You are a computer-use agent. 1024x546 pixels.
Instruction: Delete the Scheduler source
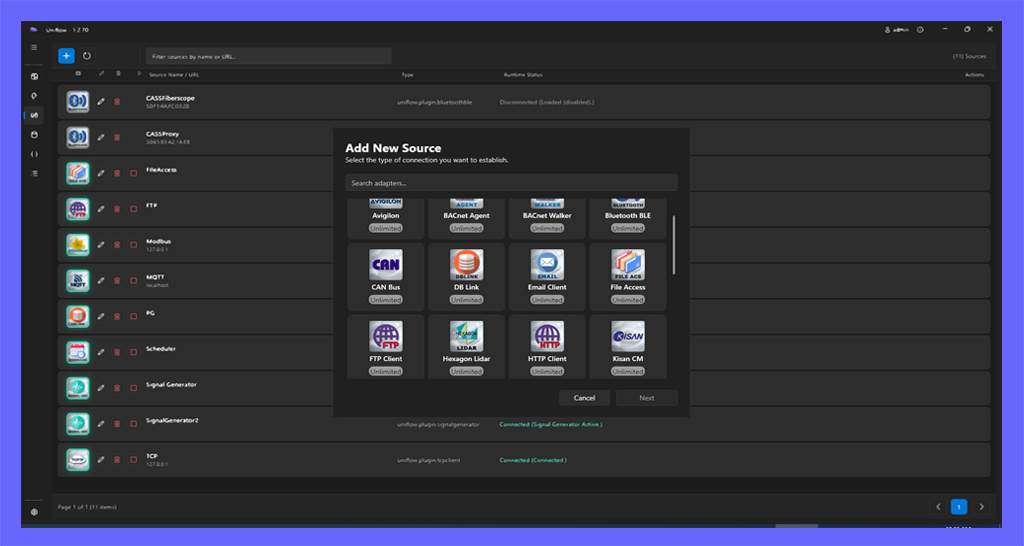[117, 352]
